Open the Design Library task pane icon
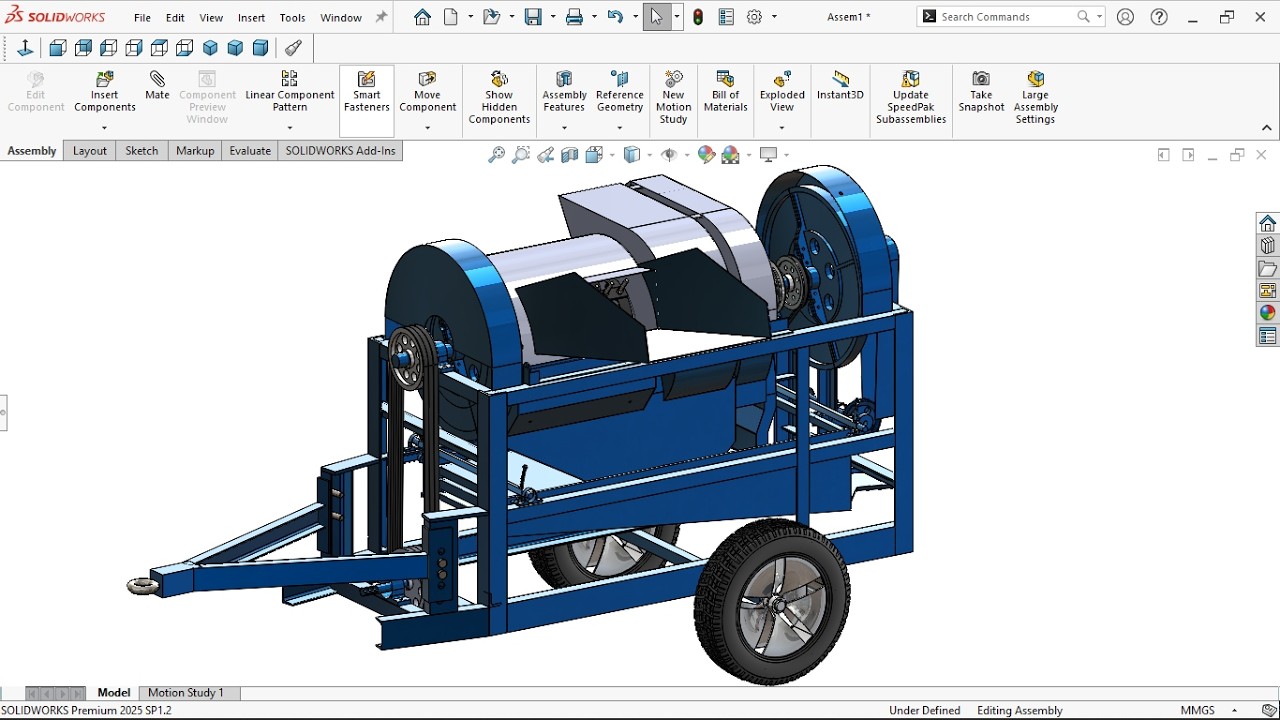This screenshot has height=720, width=1280. pyautogui.click(x=1268, y=246)
